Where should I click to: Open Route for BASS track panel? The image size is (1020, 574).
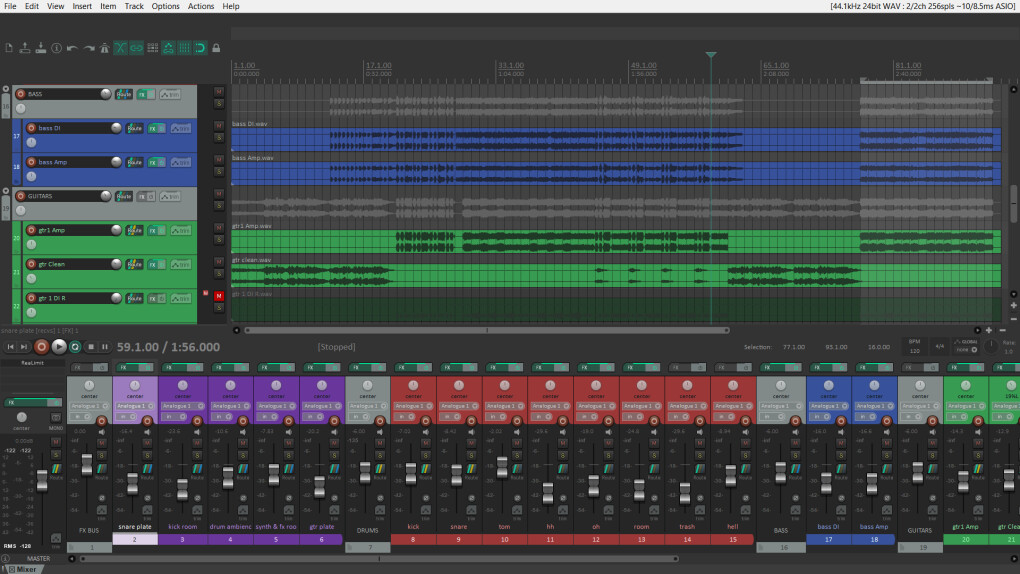(124, 94)
